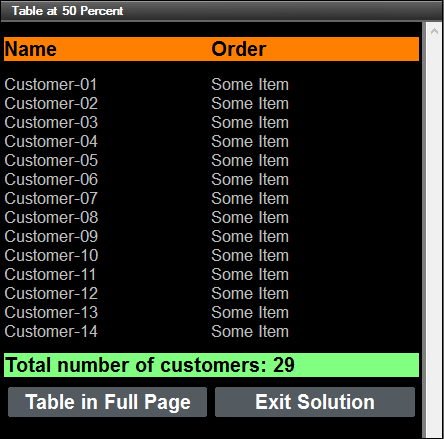
Task: Click the scrollbar up arrow
Action: (x=434, y=31)
